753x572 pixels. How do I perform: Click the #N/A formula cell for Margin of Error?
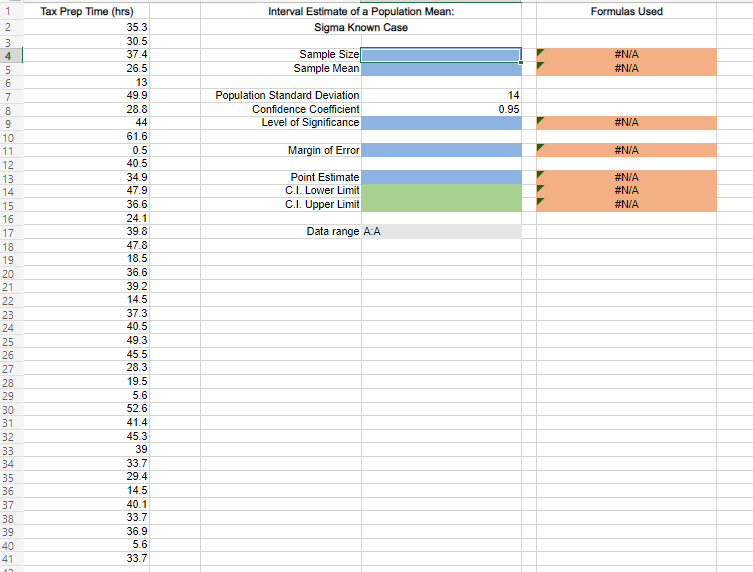pos(626,150)
